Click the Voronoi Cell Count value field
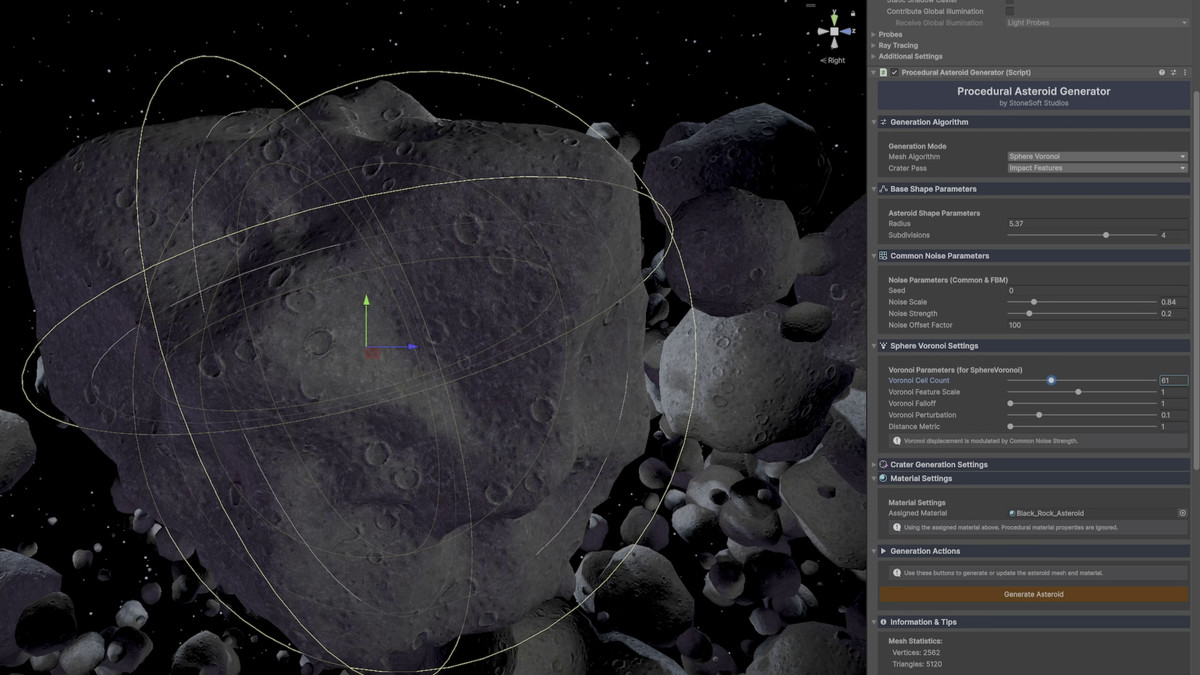The image size is (1200, 675). [1173, 380]
